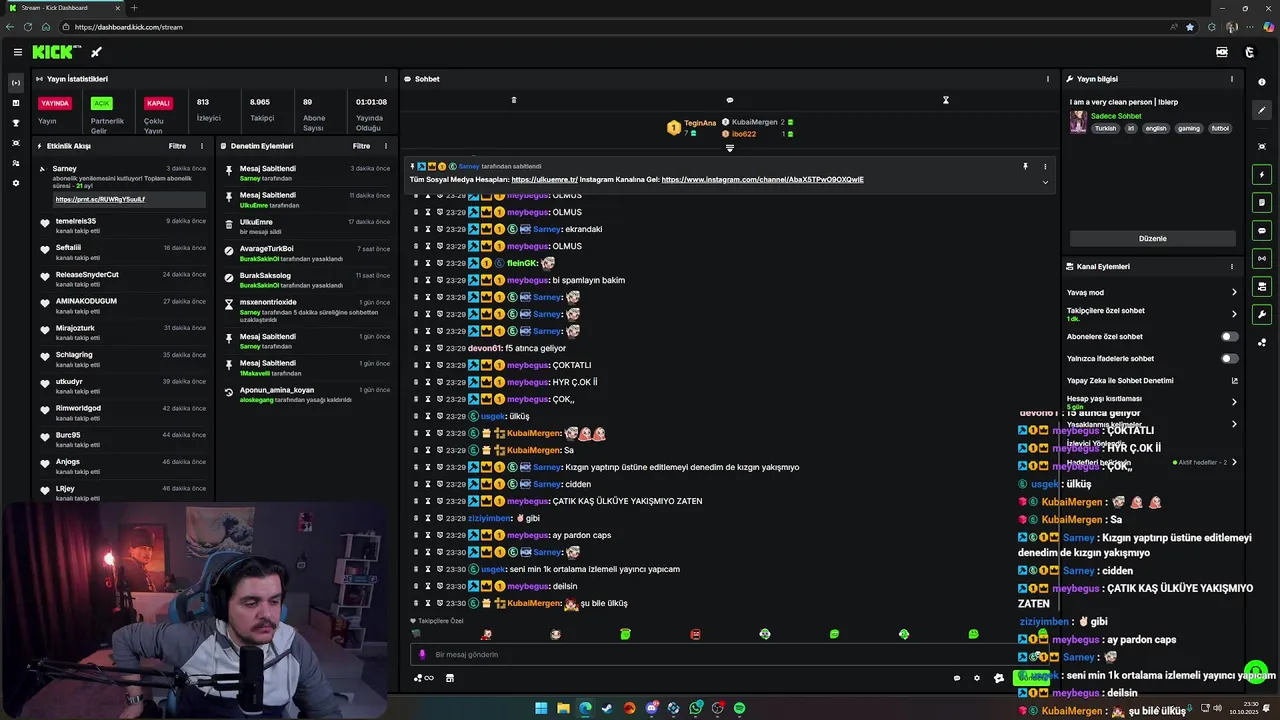Open File Explorer from the taskbar
Image resolution: width=1280 pixels, height=720 pixels.
click(563, 708)
